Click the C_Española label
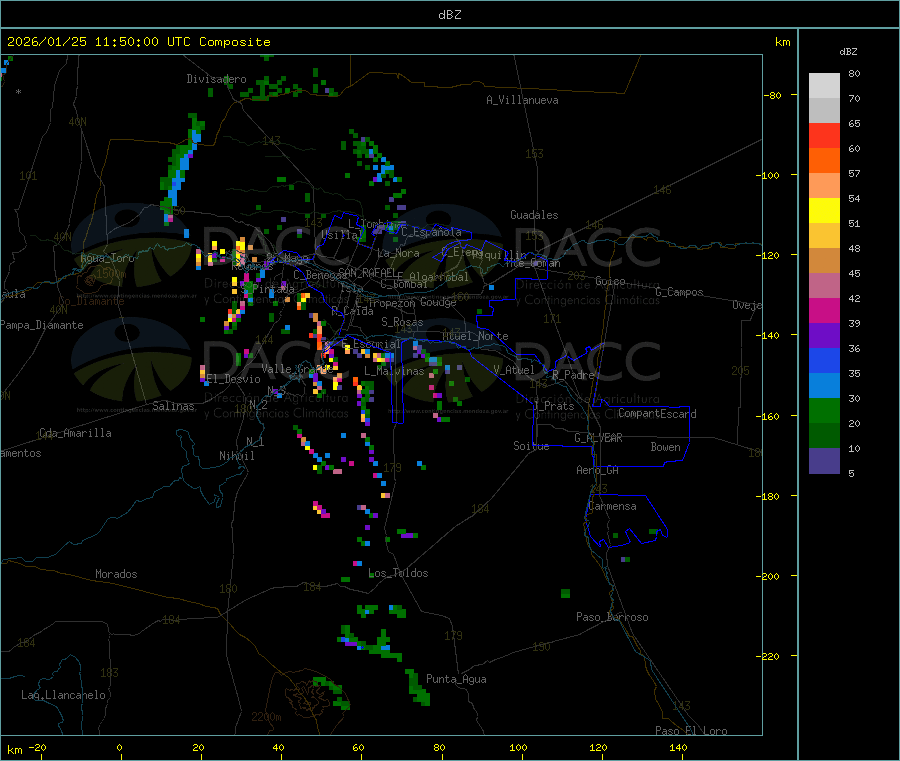Screen dimensions: 900x761 pos(432,232)
